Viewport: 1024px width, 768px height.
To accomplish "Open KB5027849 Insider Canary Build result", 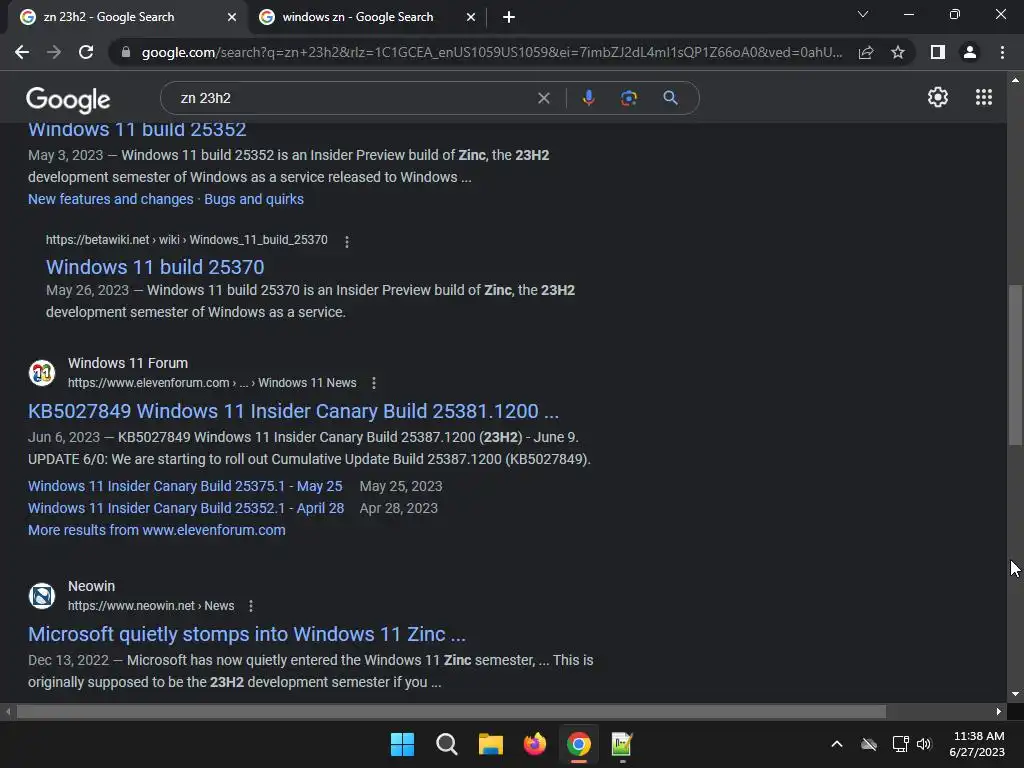I will [x=293, y=411].
